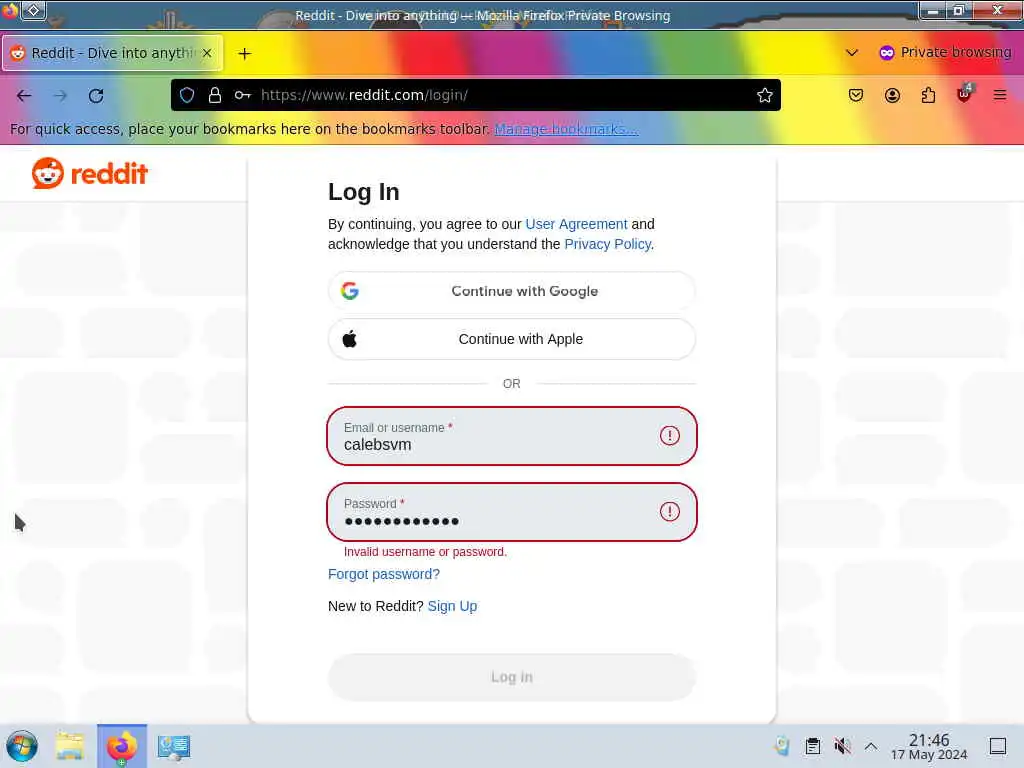The image size is (1024, 768).
Task: Click the Private browsing indicator
Action: (945, 52)
